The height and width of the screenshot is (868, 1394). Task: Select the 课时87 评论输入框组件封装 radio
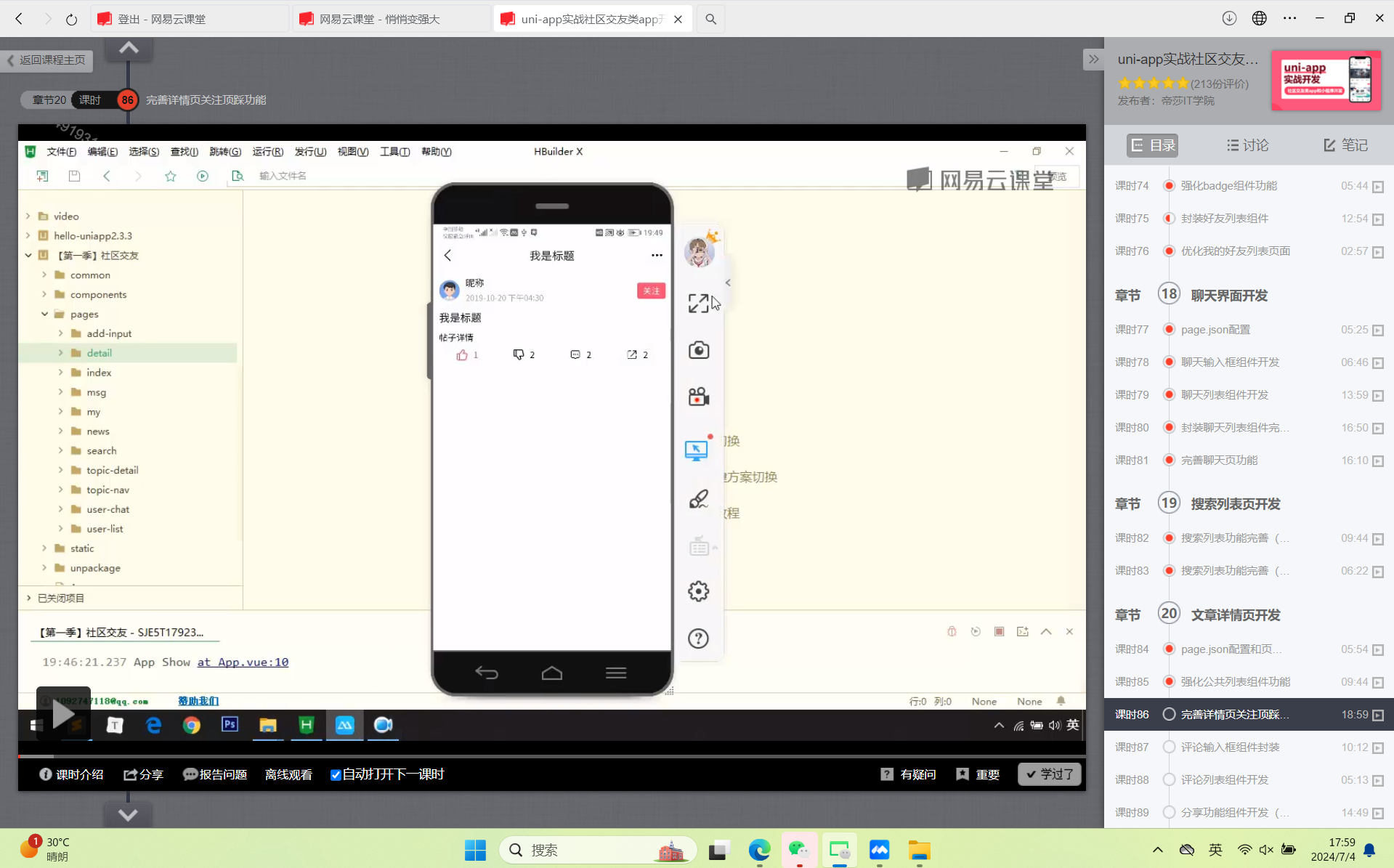(1169, 747)
